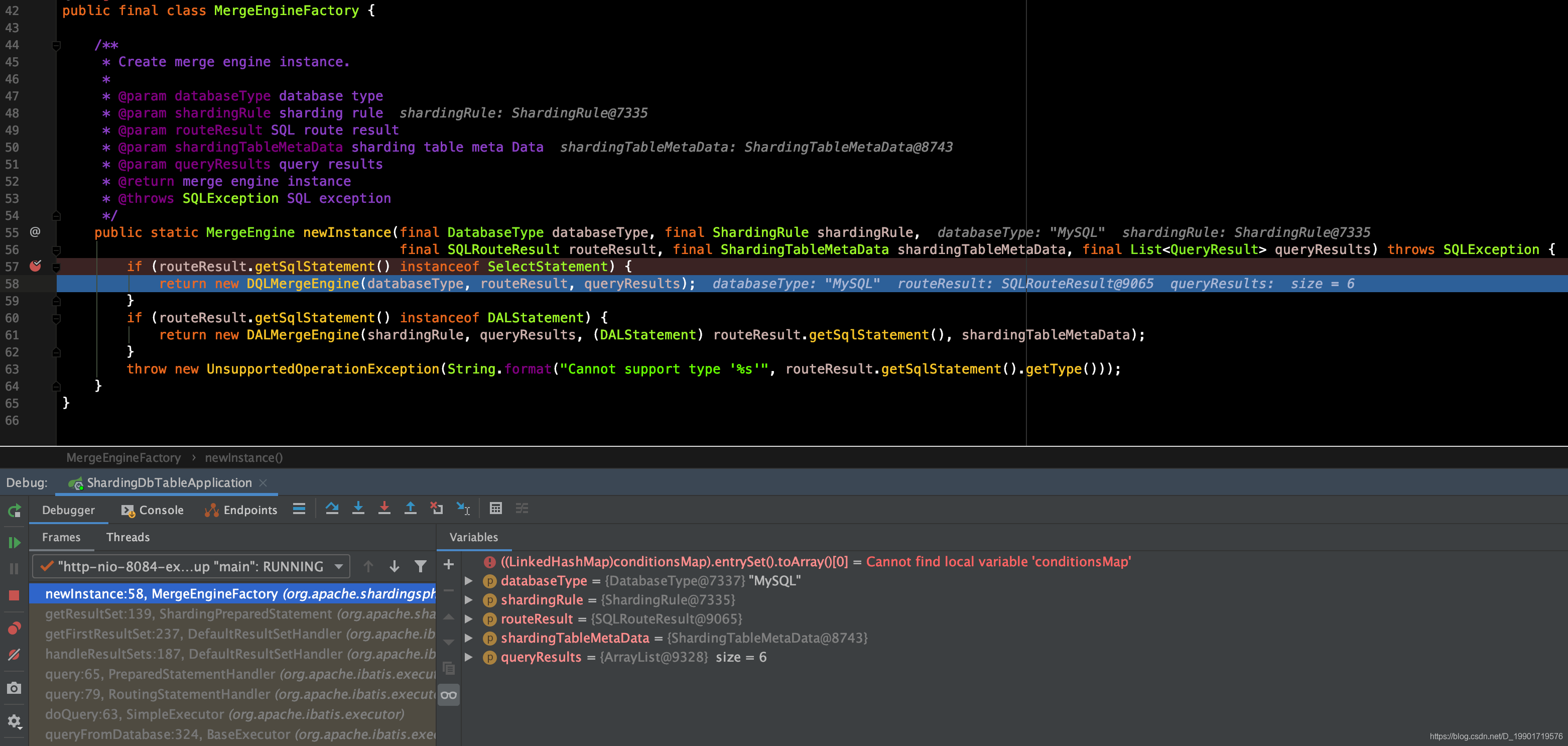The image size is (1568, 746).
Task: Open thread selector dropdown
Action: (x=191, y=566)
